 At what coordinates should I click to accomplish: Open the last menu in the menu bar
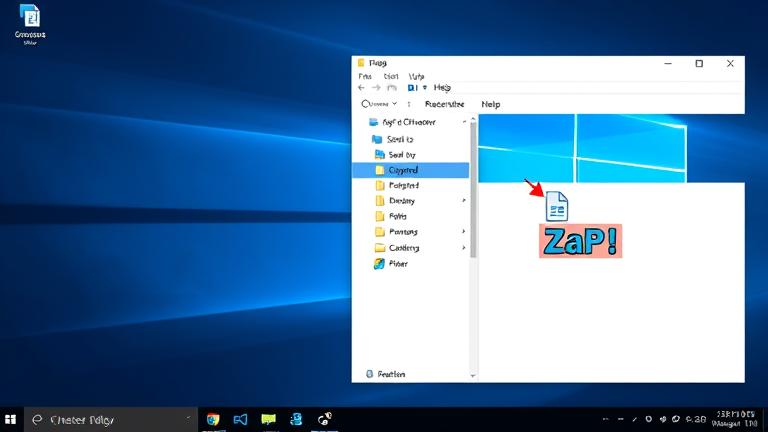click(416, 76)
